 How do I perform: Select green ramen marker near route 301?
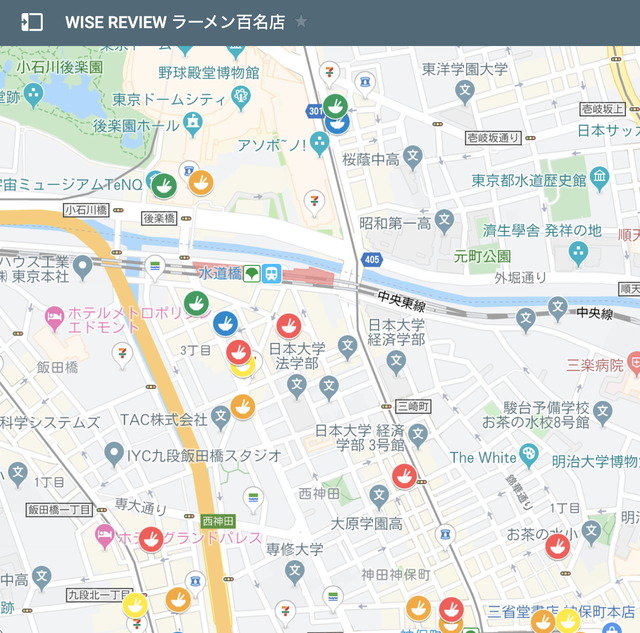coord(336,106)
